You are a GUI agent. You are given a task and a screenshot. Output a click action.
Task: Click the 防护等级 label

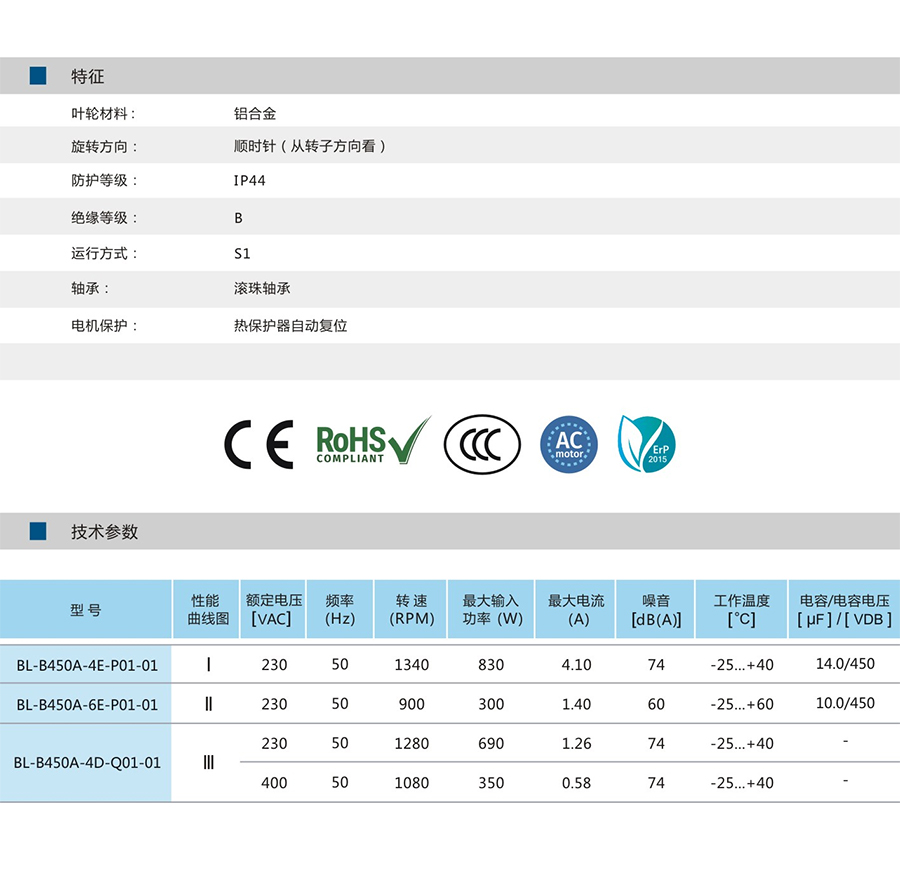point(104,181)
